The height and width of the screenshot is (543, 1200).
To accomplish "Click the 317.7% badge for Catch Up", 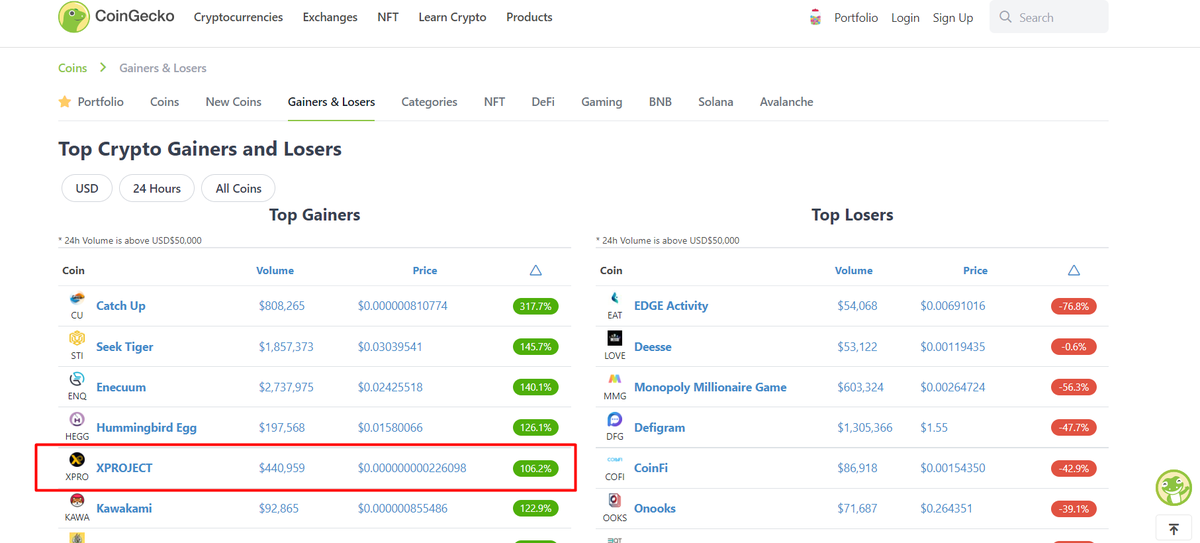I will coord(536,306).
